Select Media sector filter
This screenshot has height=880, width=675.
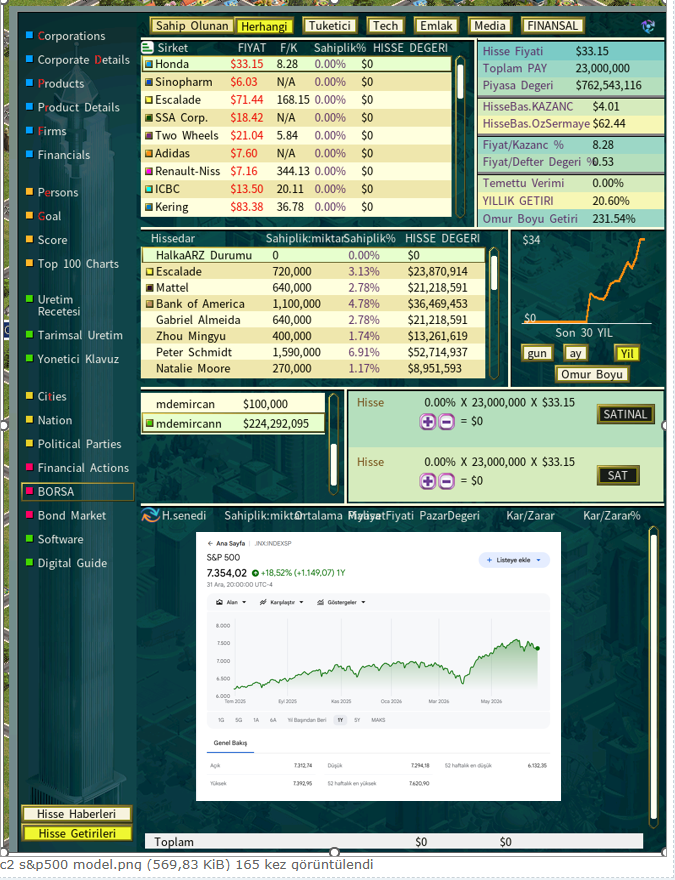click(x=490, y=26)
